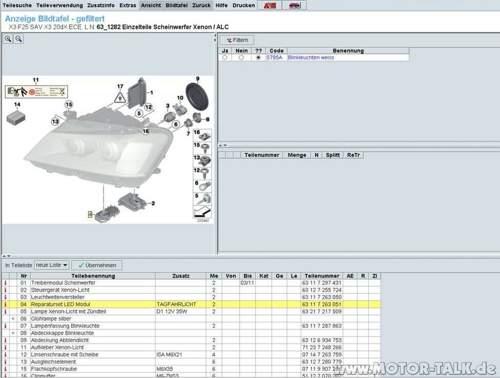
Task: Click info icon of row 01 Treibermodul Scheinwerfer
Action: pyautogui.click(x=5, y=283)
